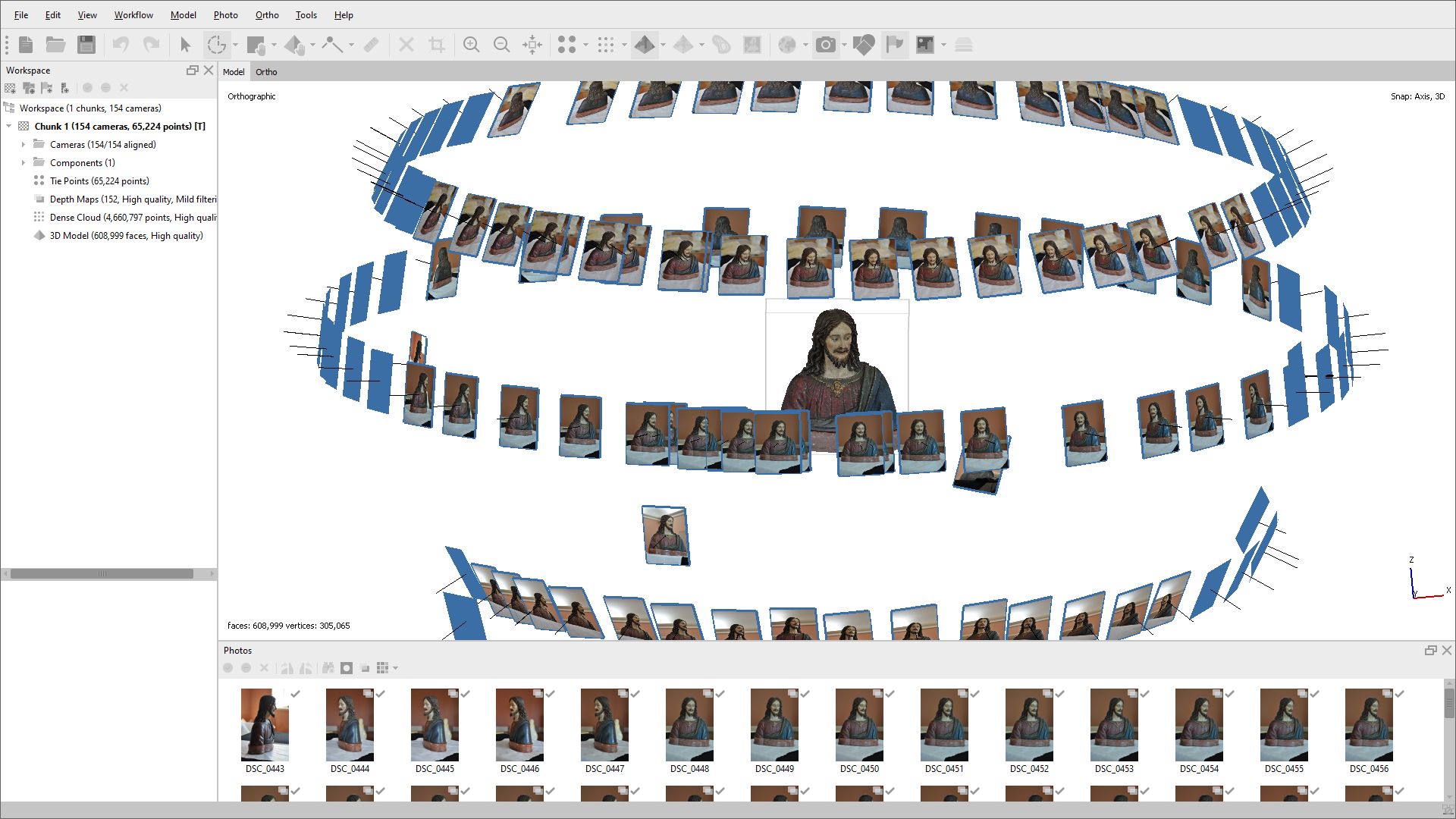Screen dimensions: 1456x819
Task: Toggle the 3D Model shaded view button
Action: pyautogui.click(x=645, y=45)
